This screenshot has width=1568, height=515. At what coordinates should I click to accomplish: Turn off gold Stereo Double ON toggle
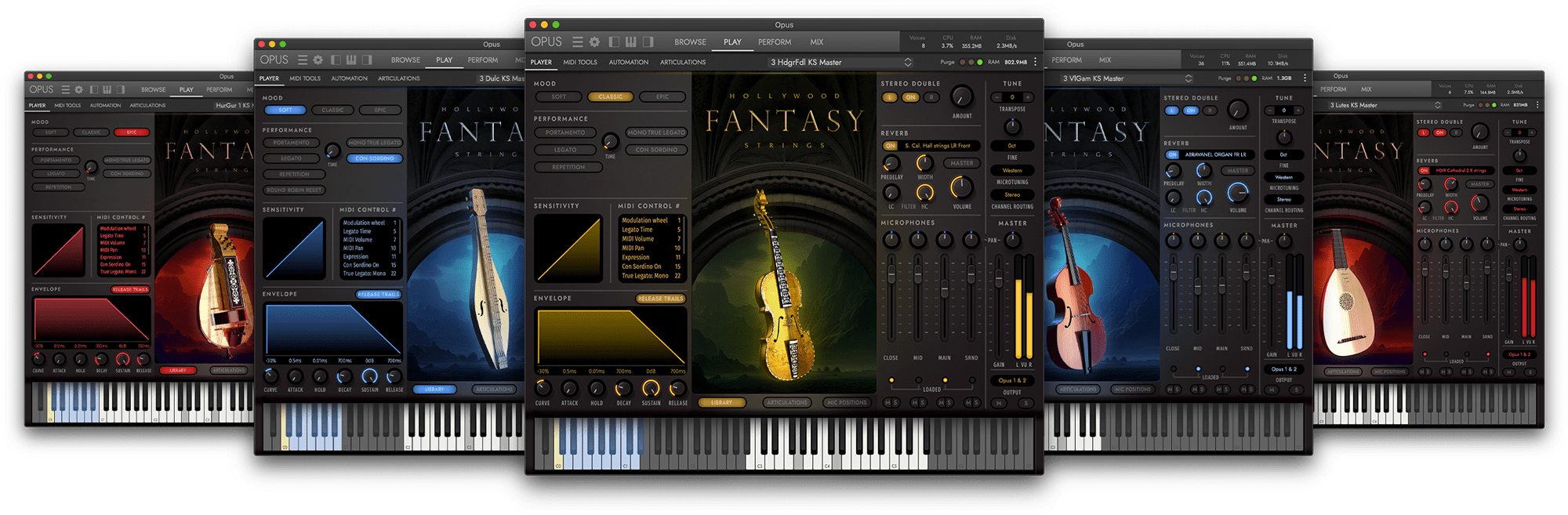tap(909, 98)
